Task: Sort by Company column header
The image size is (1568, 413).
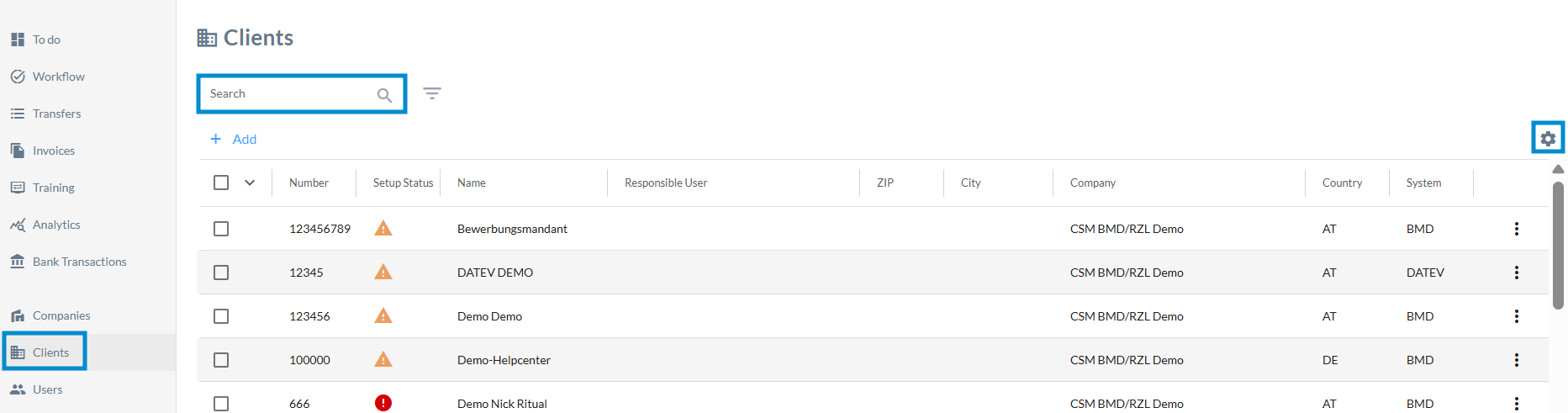Action: point(1093,183)
